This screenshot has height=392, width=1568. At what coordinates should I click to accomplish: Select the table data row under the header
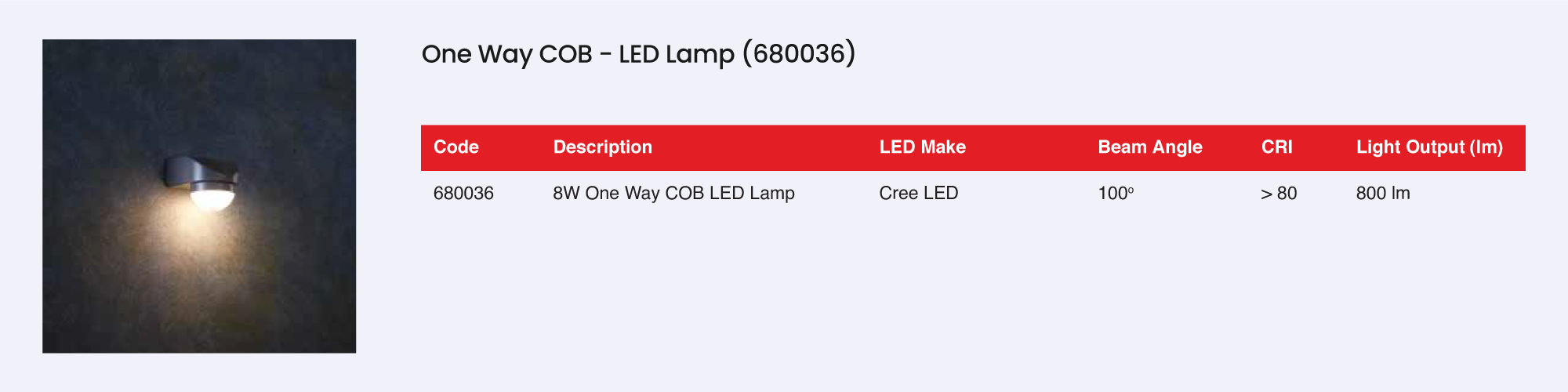pyautogui.click(x=1019, y=194)
